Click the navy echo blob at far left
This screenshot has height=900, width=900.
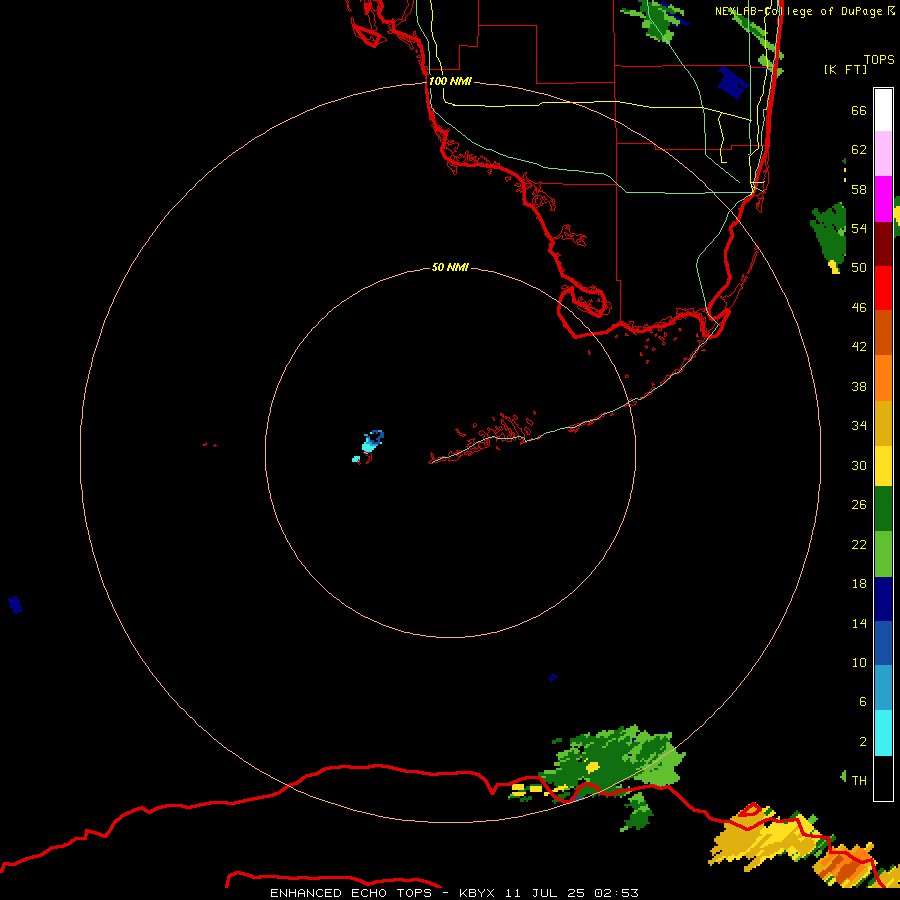tap(15, 604)
